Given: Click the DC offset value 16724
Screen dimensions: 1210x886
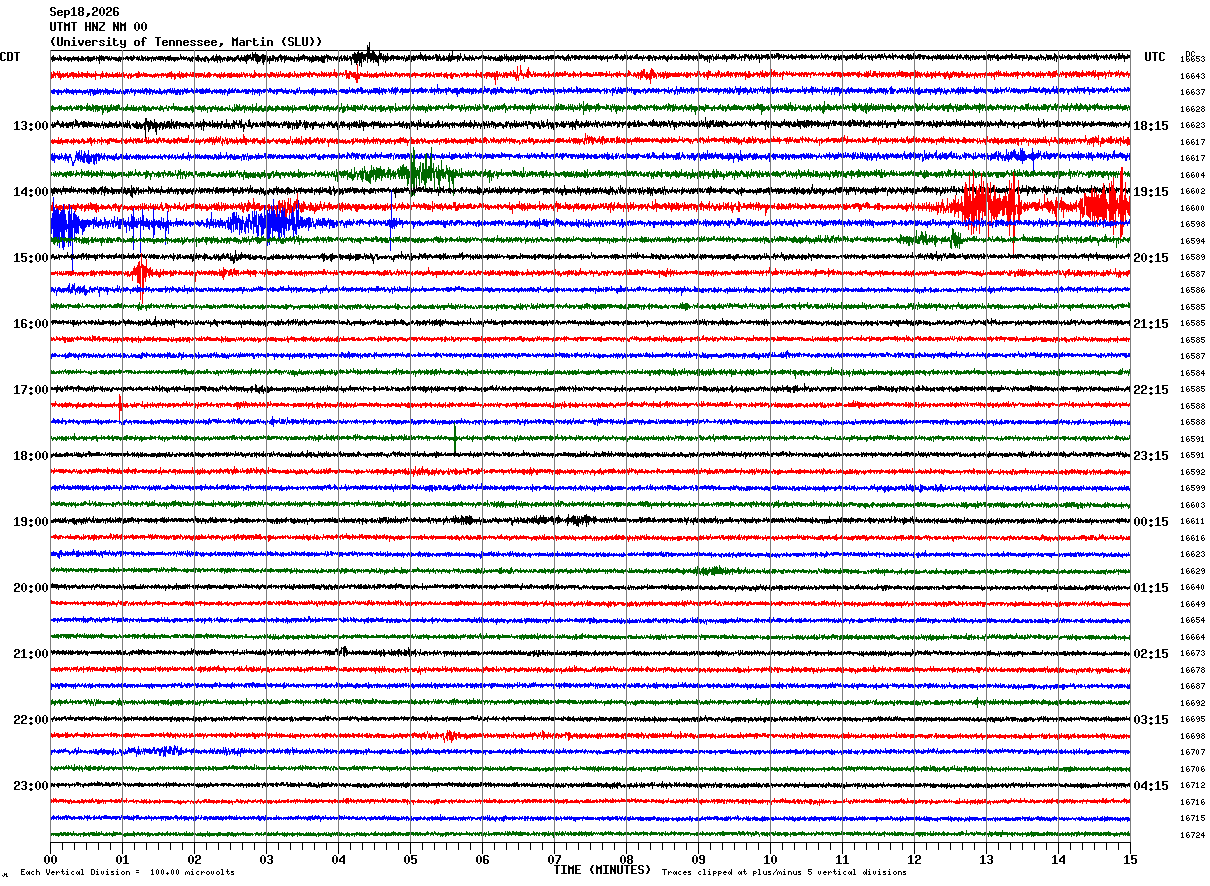Looking at the screenshot, I should pyautogui.click(x=1192, y=835).
